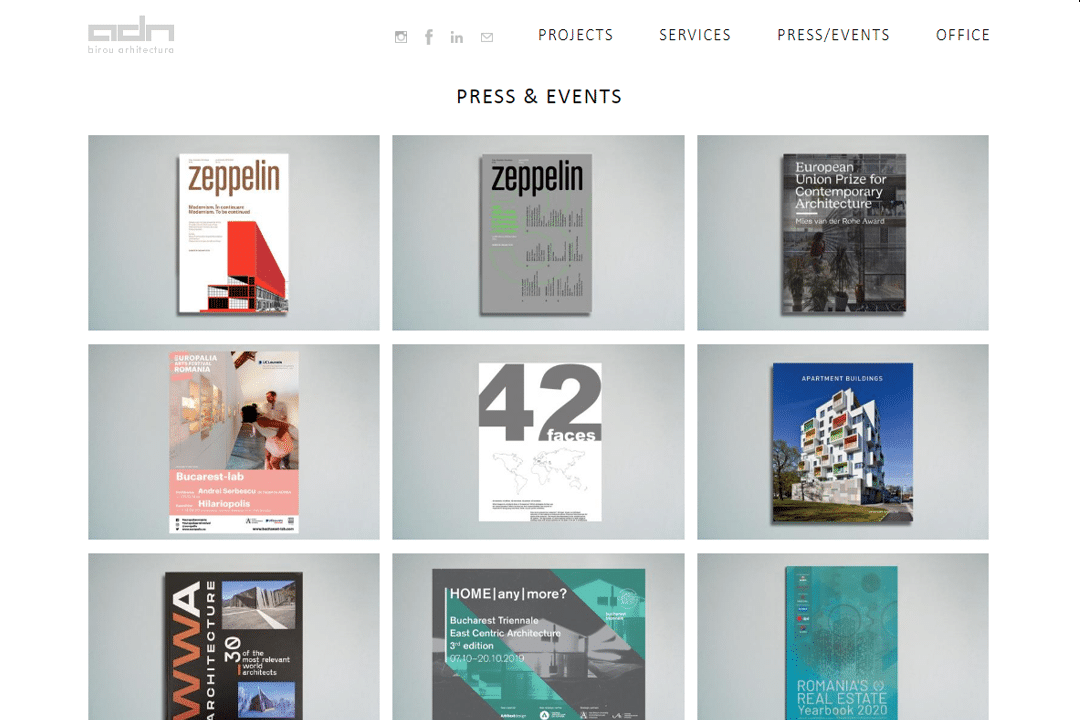Screen dimensions: 1080x720
Task: Open the Services menu item
Action: coord(695,35)
